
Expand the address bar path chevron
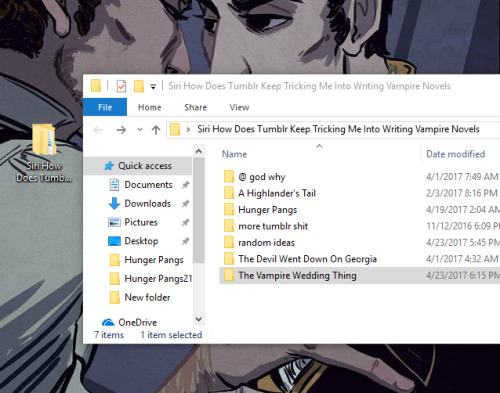coord(188,129)
